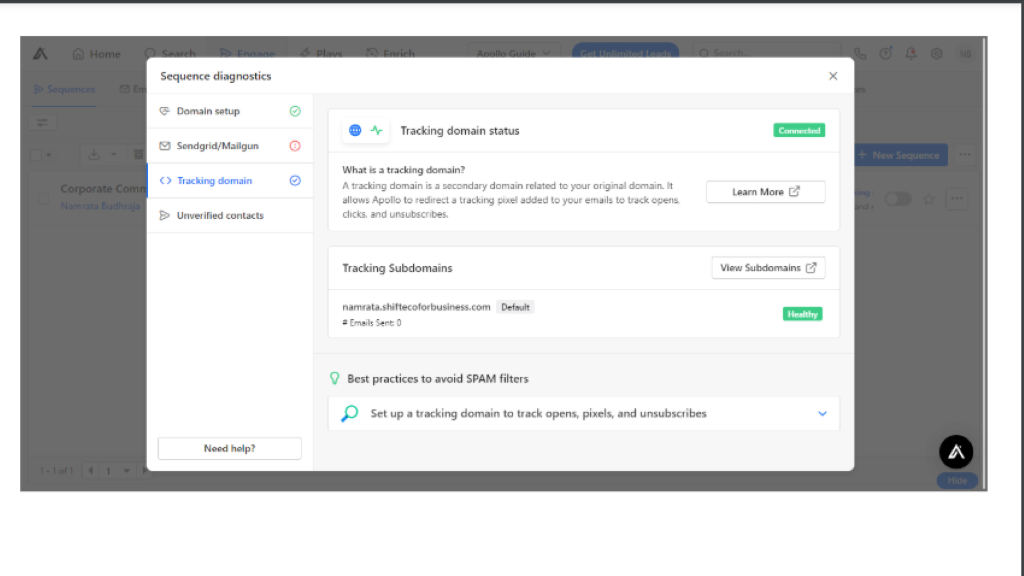Expand the tracking domain best practice row
1024x576 pixels.
tap(583, 413)
